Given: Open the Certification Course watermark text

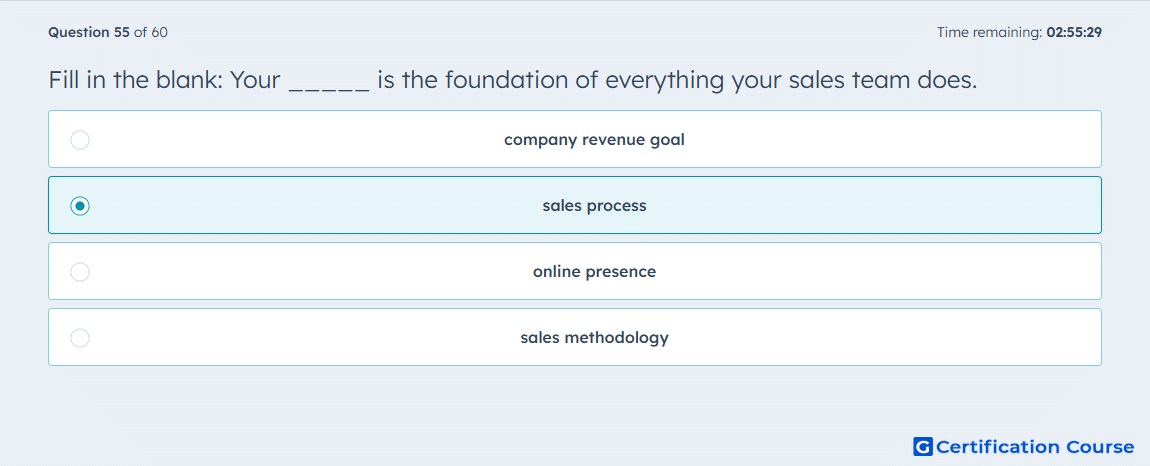Looking at the screenshot, I should pyautogui.click(x=1035, y=447).
